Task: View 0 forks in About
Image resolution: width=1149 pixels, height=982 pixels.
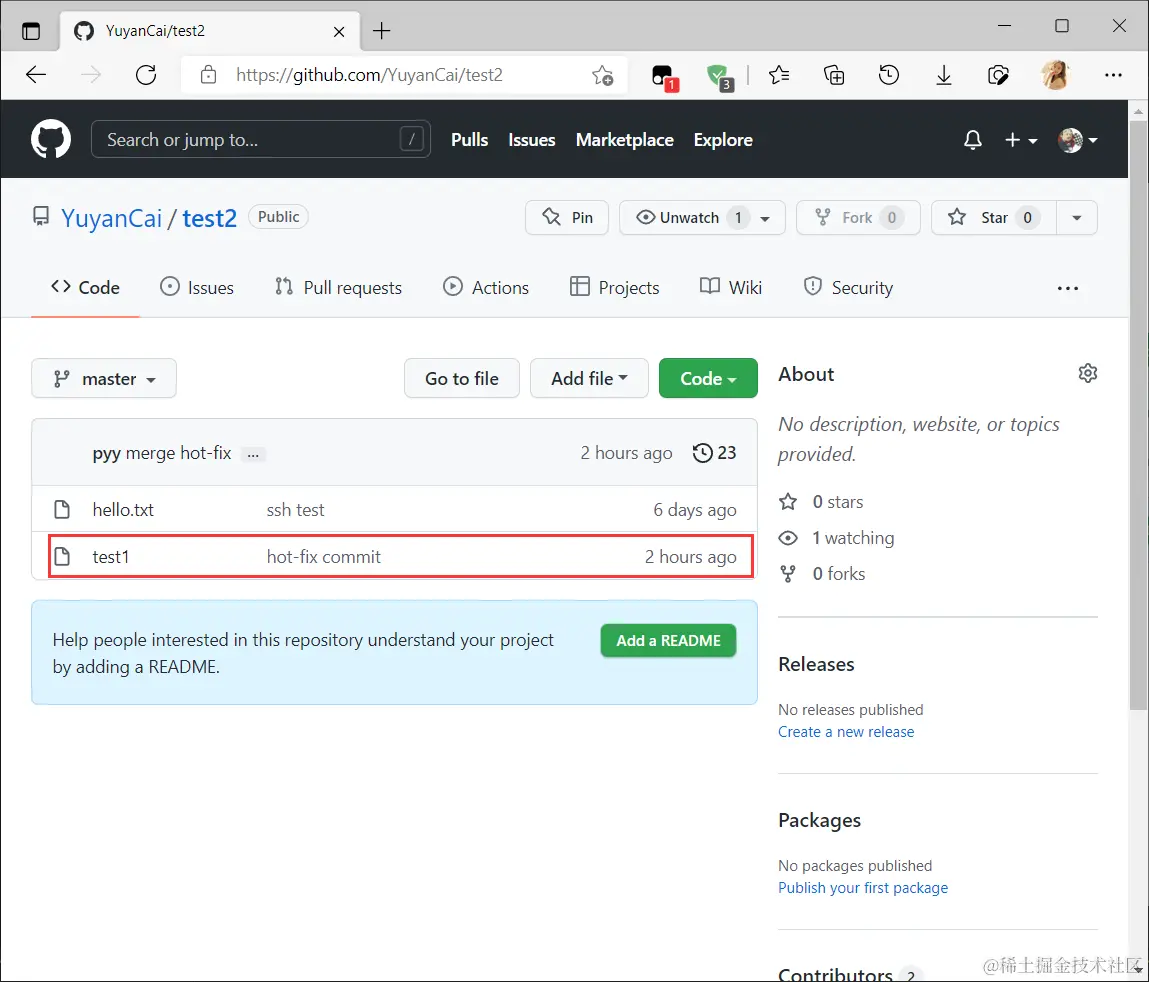Action: (822, 574)
